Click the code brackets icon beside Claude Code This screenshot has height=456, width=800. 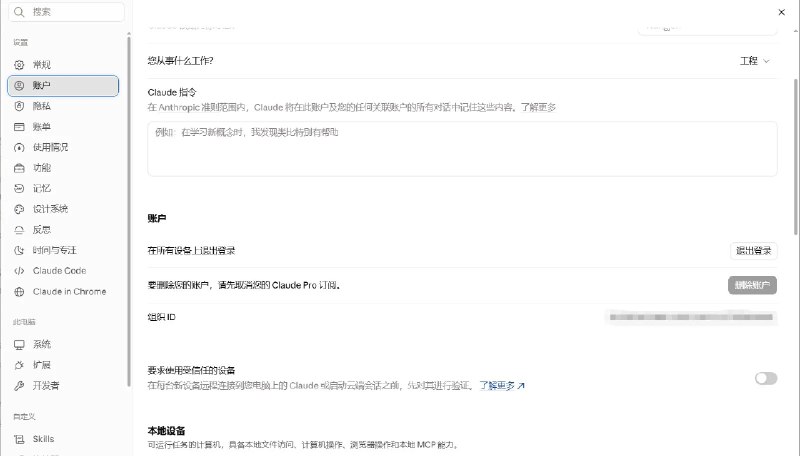point(19,271)
